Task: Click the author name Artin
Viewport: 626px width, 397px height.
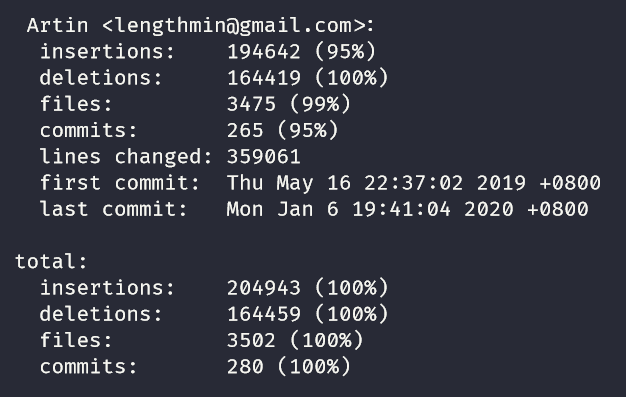Action: click(x=57, y=26)
